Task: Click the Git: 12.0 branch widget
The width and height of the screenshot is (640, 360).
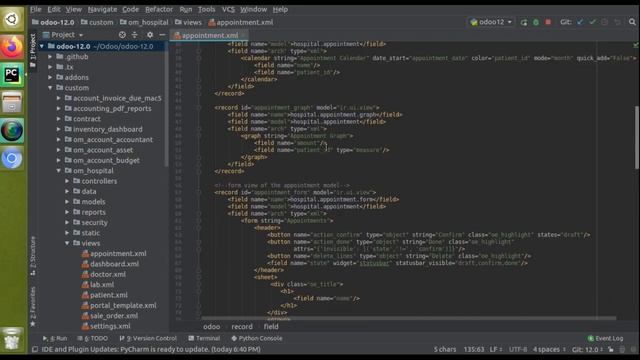Action: (x=587, y=349)
